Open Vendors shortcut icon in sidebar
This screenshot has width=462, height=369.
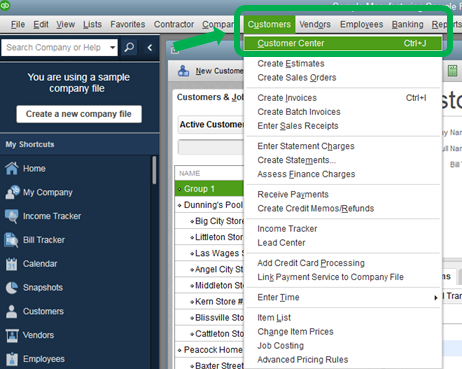pyautogui.click(x=12, y=335)
